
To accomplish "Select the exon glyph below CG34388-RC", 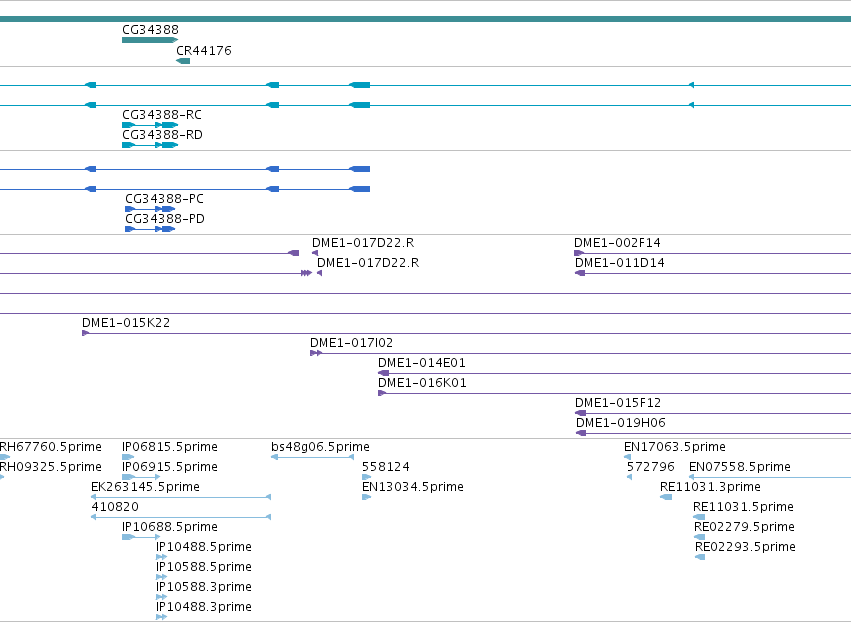I will (150, 125).
